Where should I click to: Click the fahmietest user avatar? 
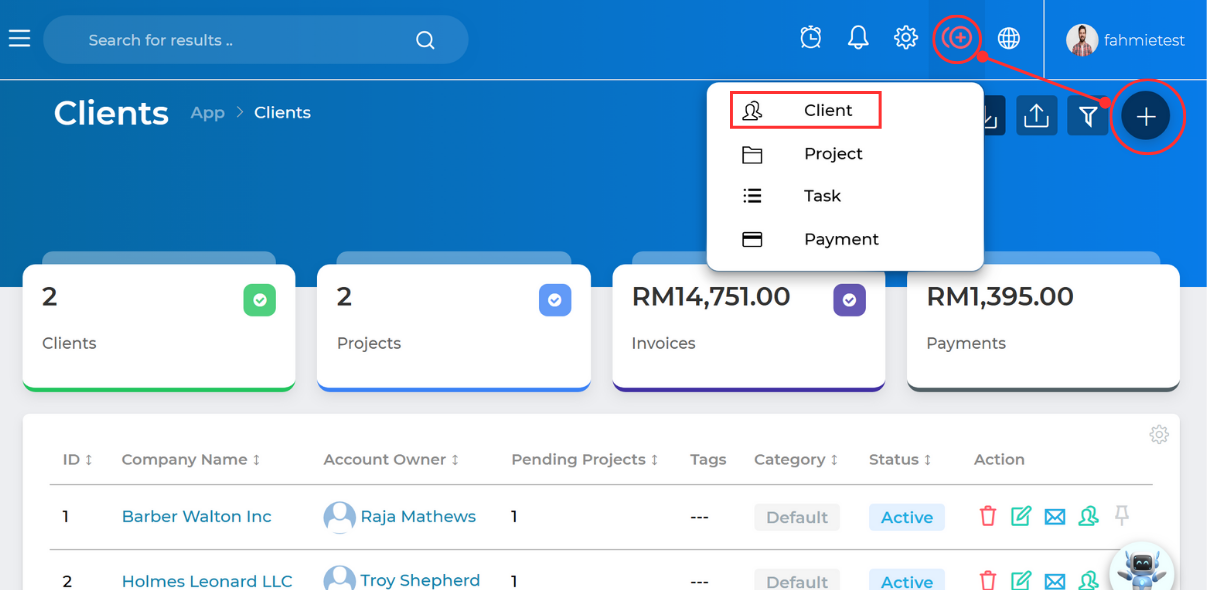tap(1082, 40)
